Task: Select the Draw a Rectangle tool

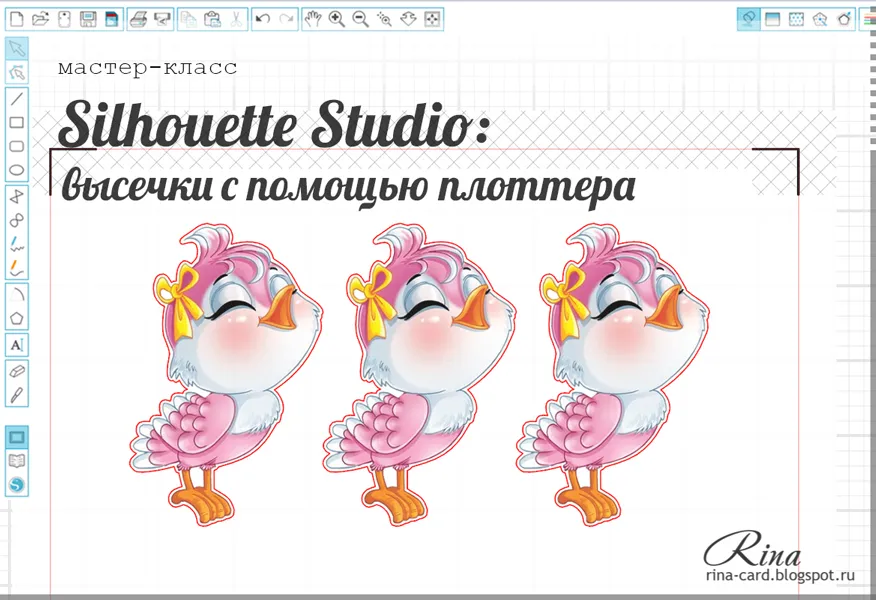Action: pyautogui.click(x=17, y=122)
